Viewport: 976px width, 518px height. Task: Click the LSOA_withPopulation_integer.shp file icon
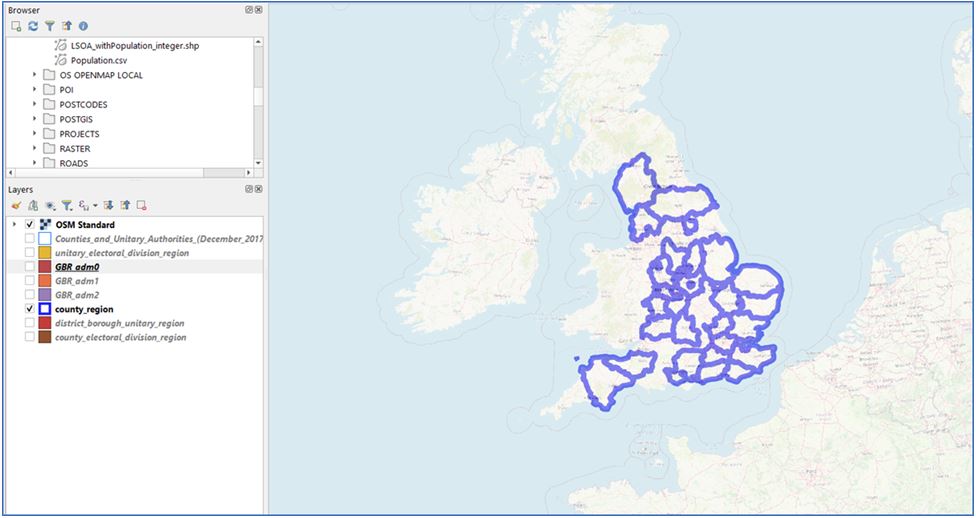tap(60, 45)
